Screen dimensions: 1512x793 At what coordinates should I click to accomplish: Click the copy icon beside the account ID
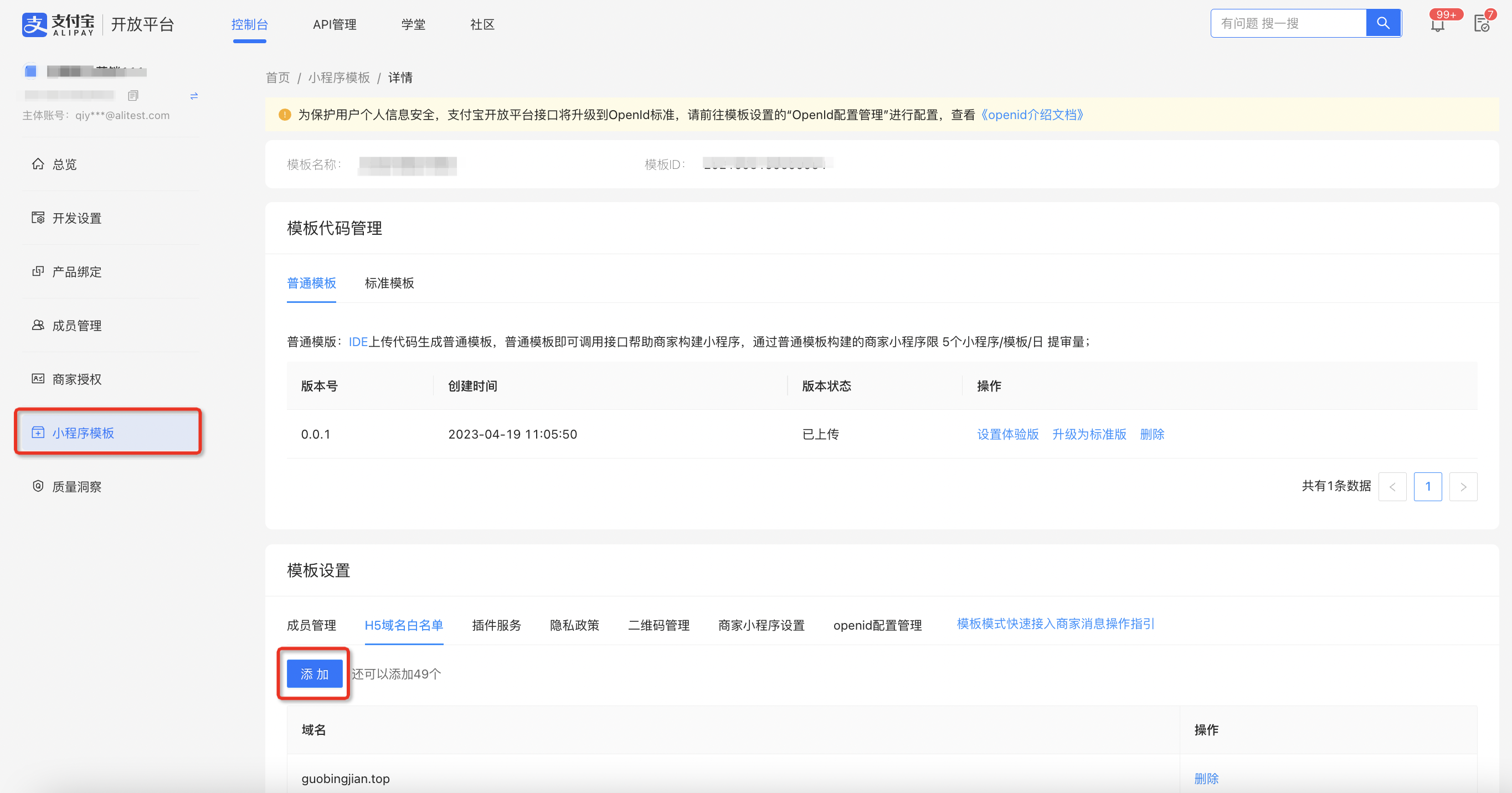click(133, 96)
